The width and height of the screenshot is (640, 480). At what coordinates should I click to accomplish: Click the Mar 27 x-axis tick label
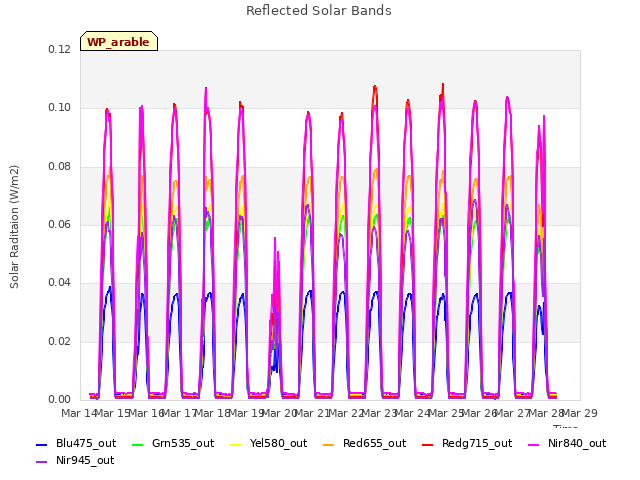[x=513, y=413]
